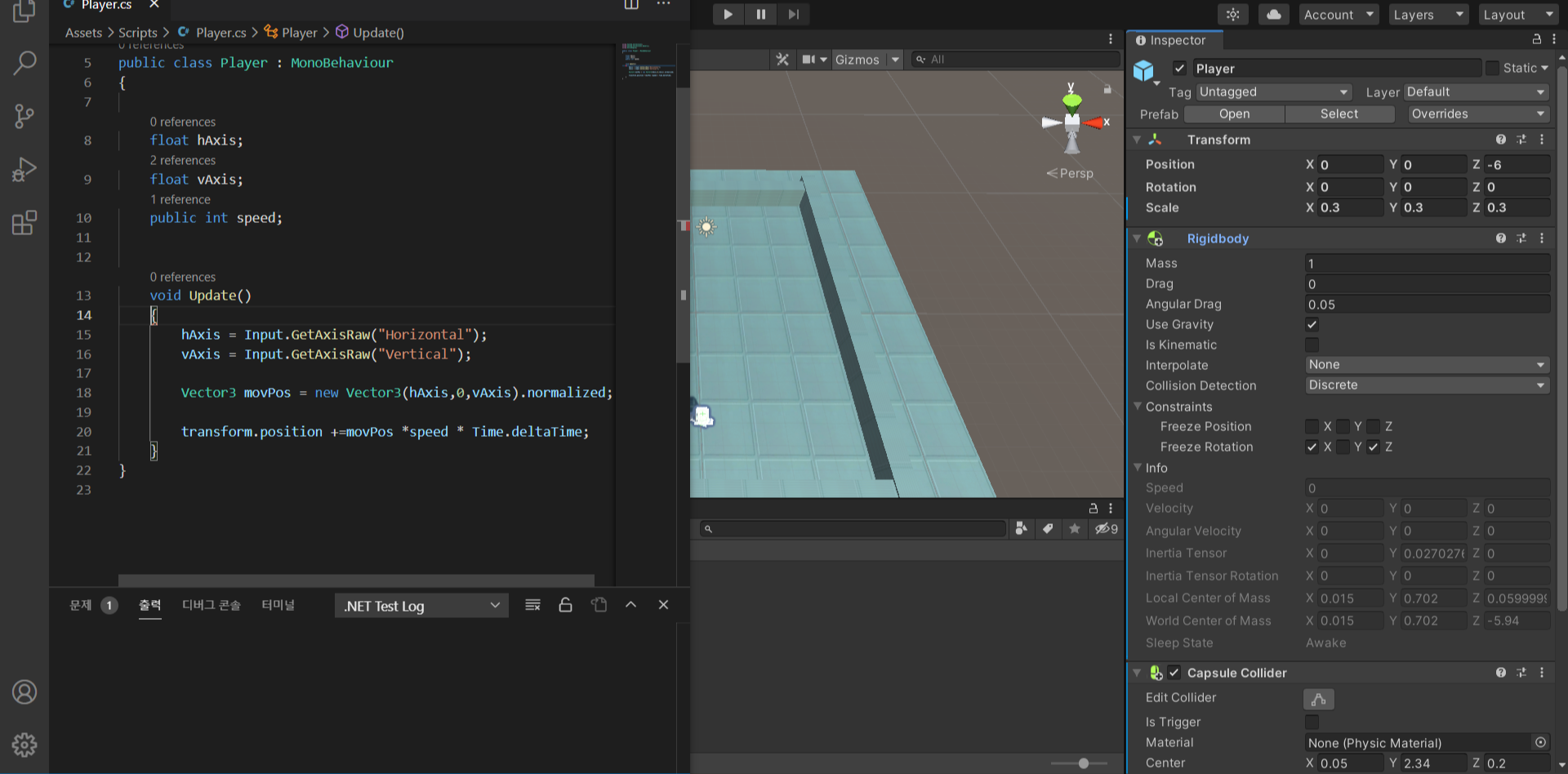The image size is (1568, 774).
Task: Adjust the Project icon size slider
Action: point(1083,763)
